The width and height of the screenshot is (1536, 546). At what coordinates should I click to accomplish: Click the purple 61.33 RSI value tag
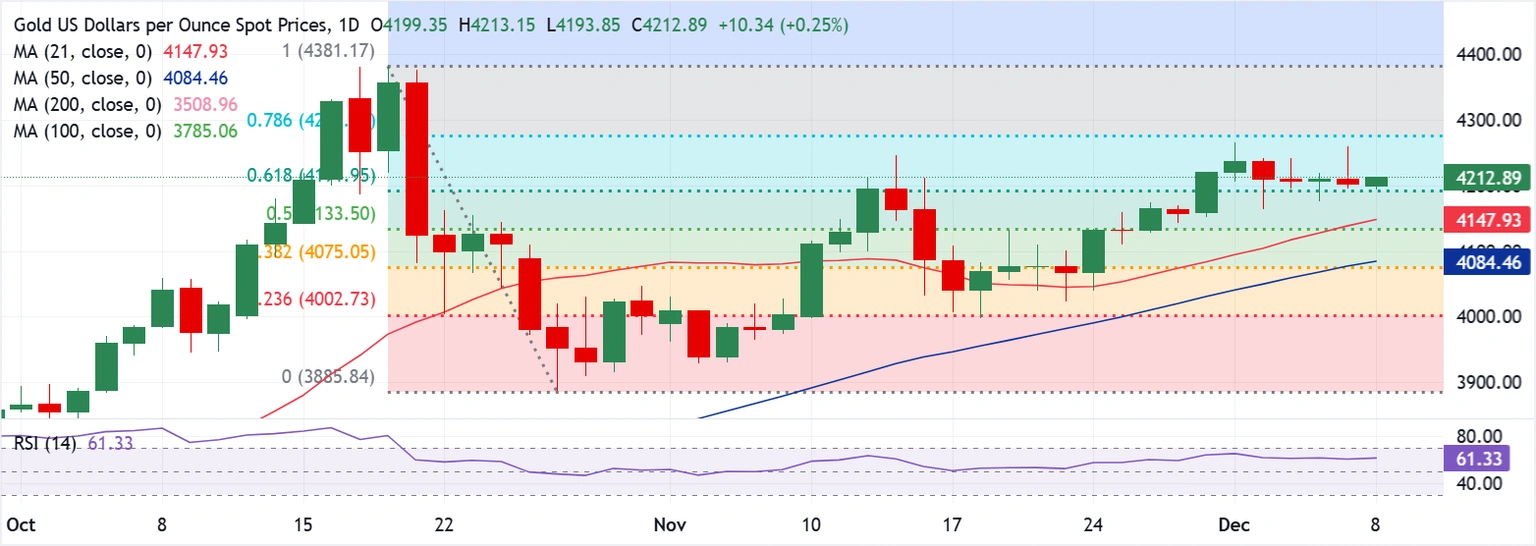[x=1474, y=459]
